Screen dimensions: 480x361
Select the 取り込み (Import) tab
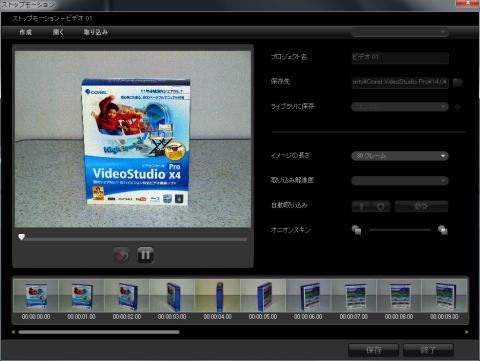point(95,32)
